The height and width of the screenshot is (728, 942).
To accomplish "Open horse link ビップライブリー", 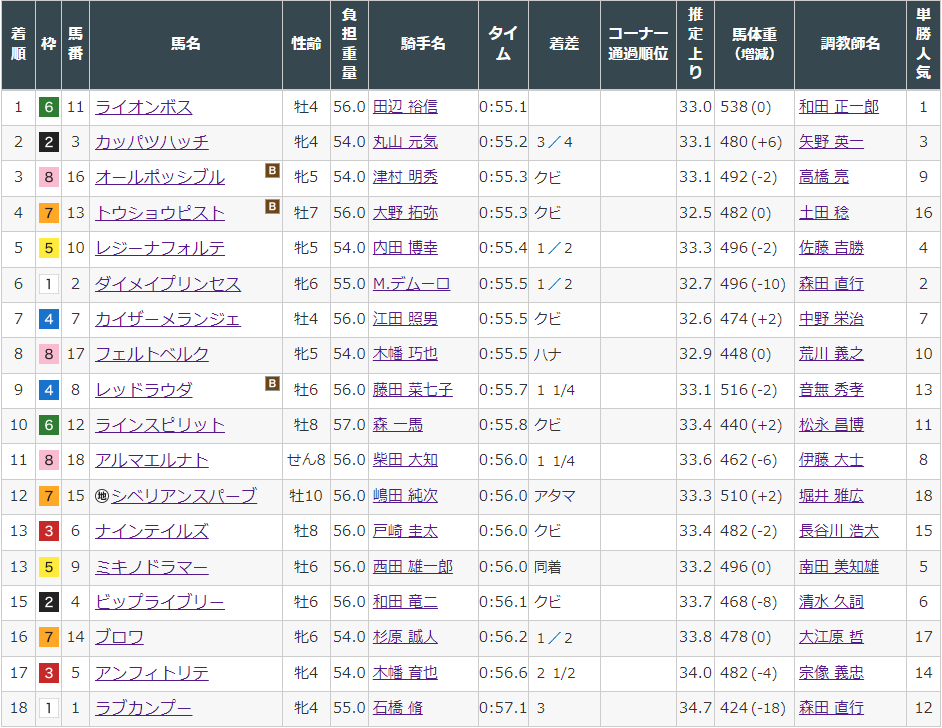I will (x=160, y=602).
